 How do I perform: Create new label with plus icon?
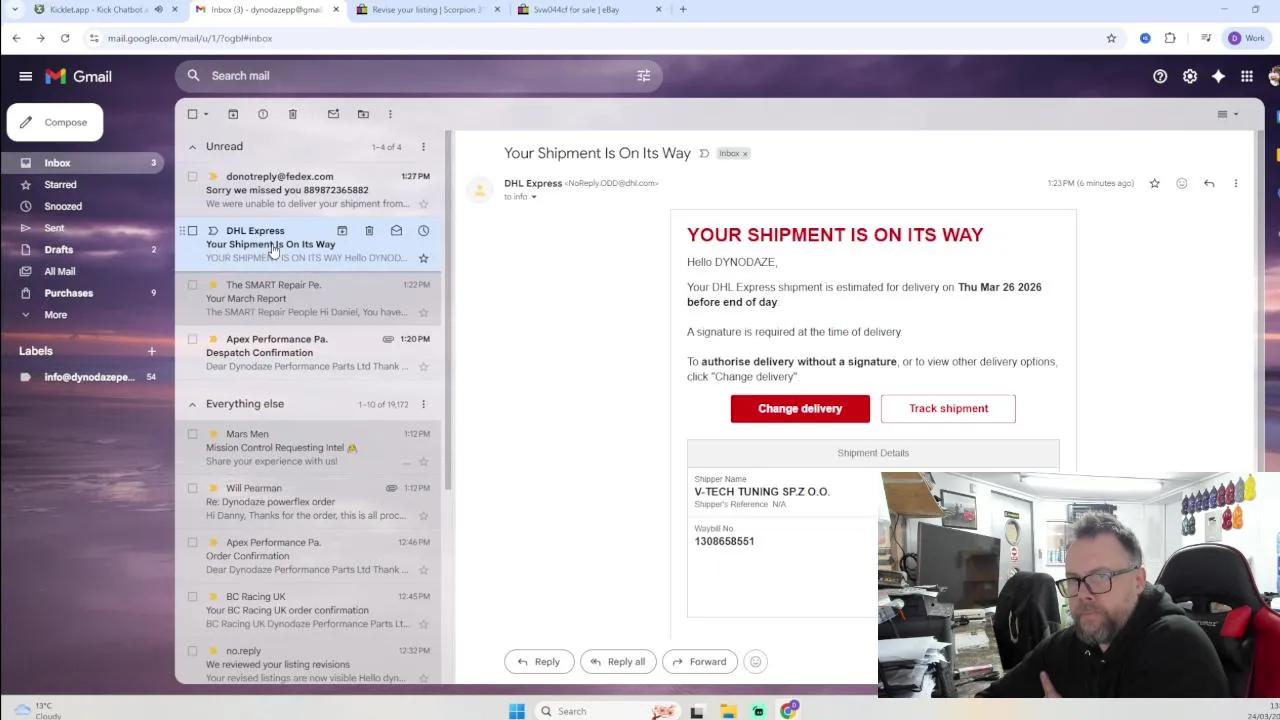tap(152, 351)
